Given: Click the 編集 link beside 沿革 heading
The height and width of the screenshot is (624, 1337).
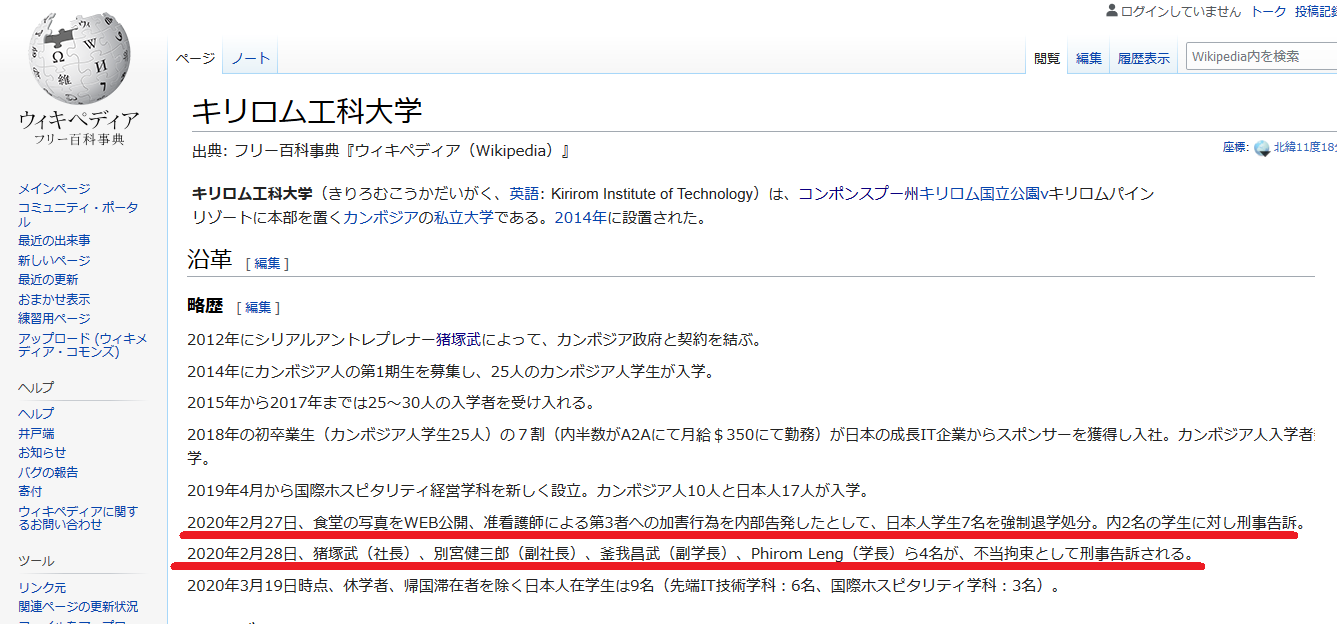Looking at the screenshot, I should tap(267, 263).
